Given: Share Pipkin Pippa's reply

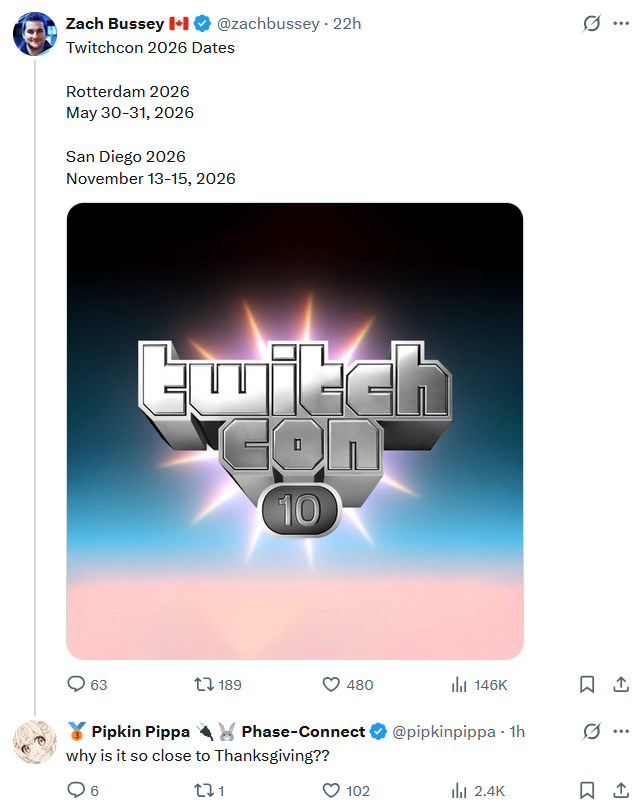Looking at the screenshot, I should coord(620,791).
